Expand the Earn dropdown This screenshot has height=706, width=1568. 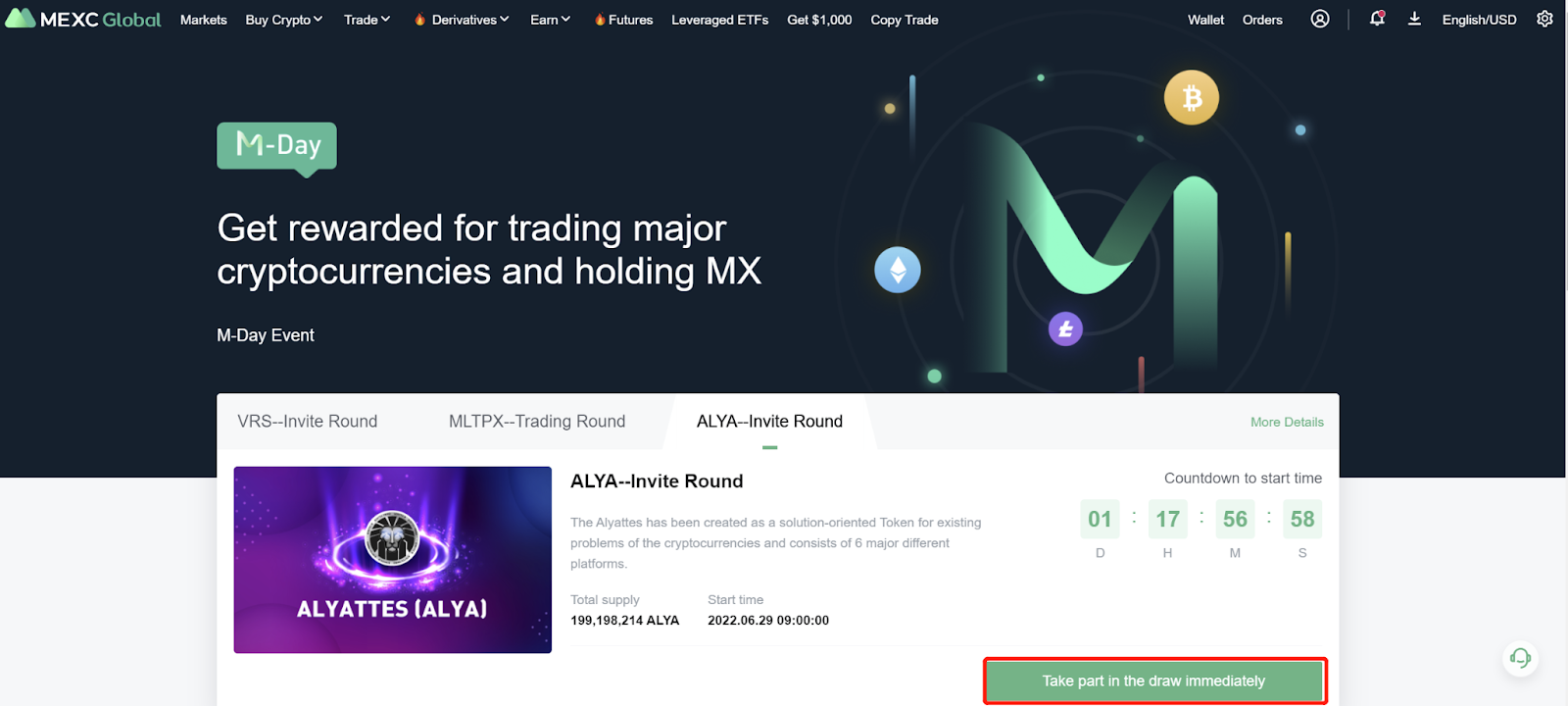tap(550, 20)
